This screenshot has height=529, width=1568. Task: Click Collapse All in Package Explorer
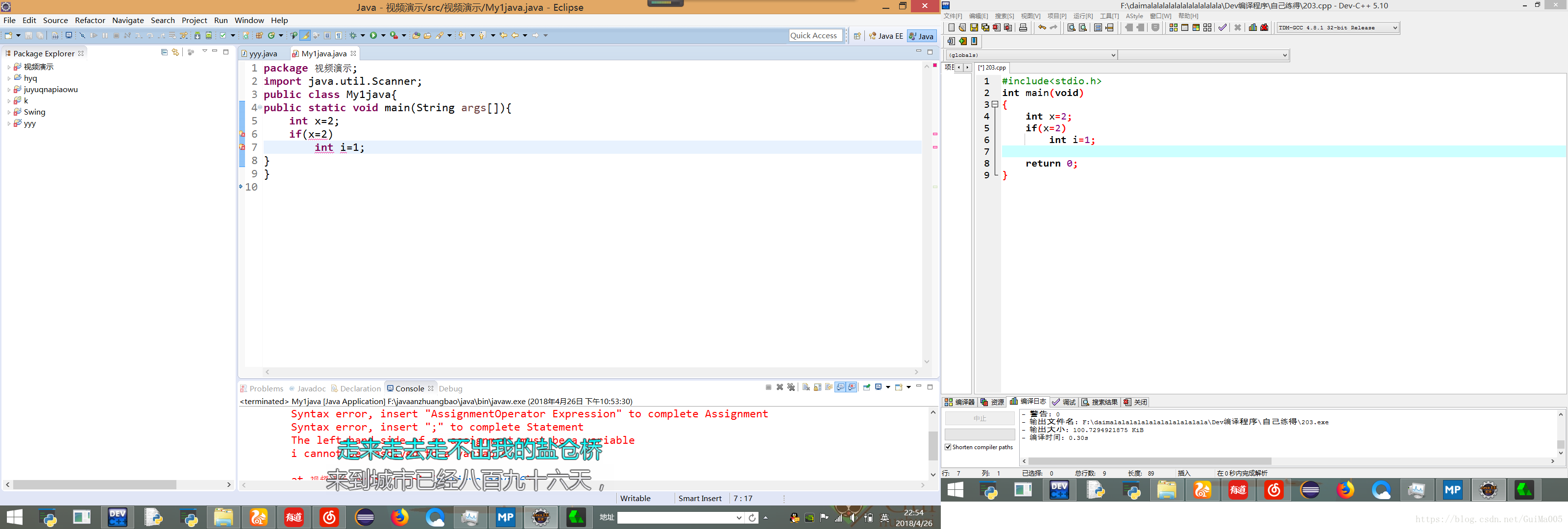(164, 52)
